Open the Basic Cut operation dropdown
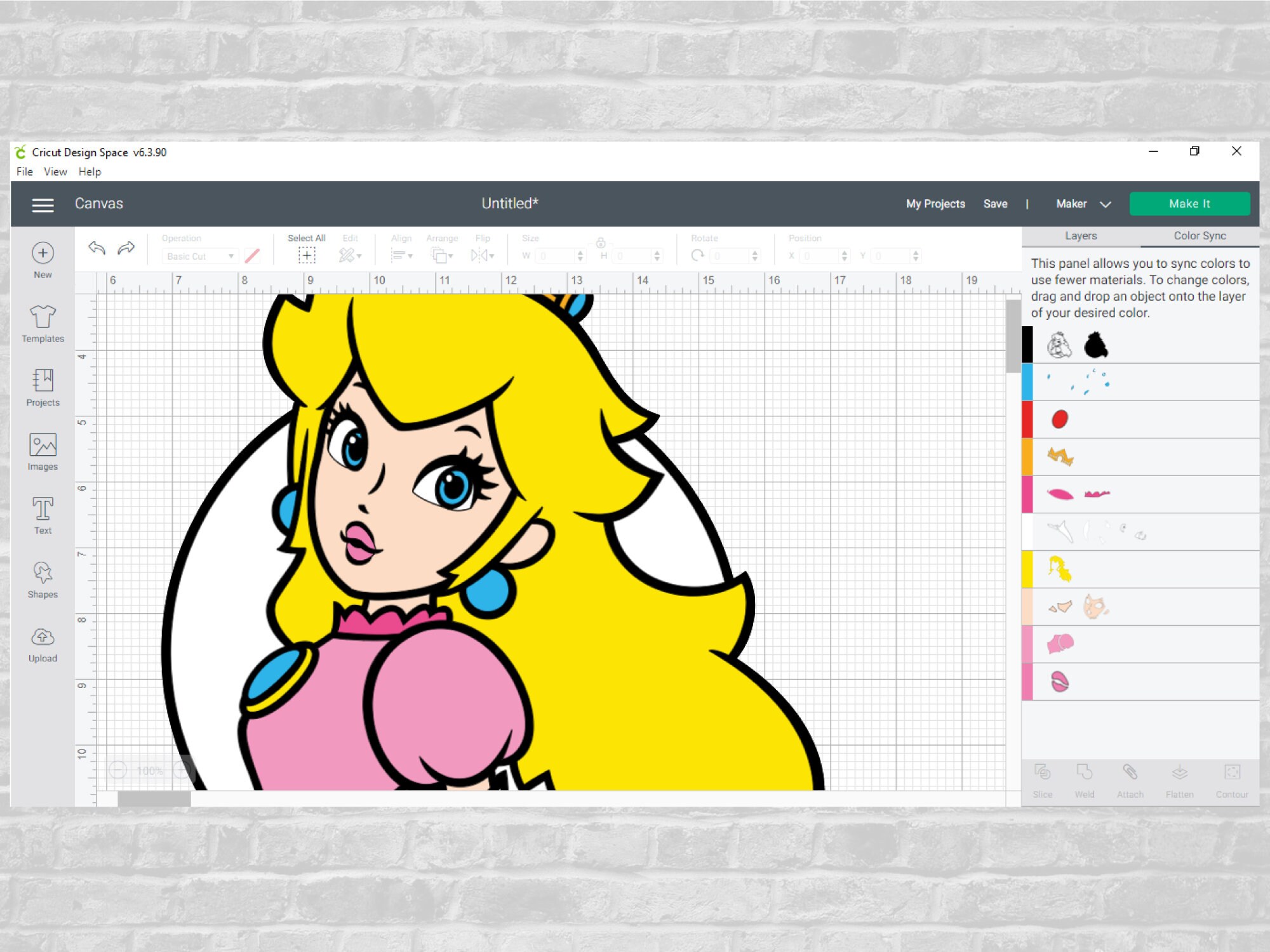1270x952 pixels. pyautogui.click(x=200, y=256)
